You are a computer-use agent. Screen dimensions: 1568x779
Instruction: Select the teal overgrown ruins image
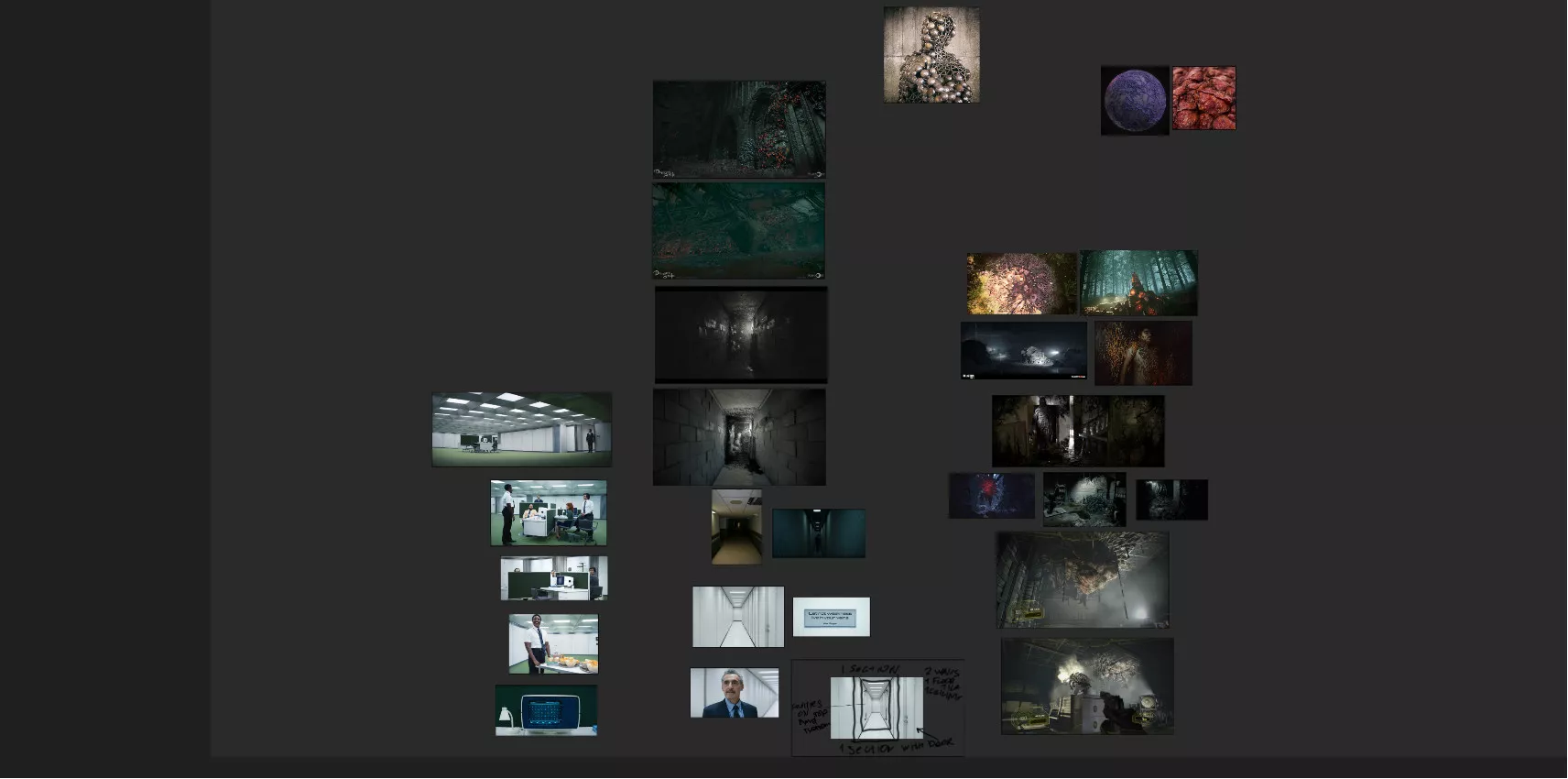pos(738,231)
